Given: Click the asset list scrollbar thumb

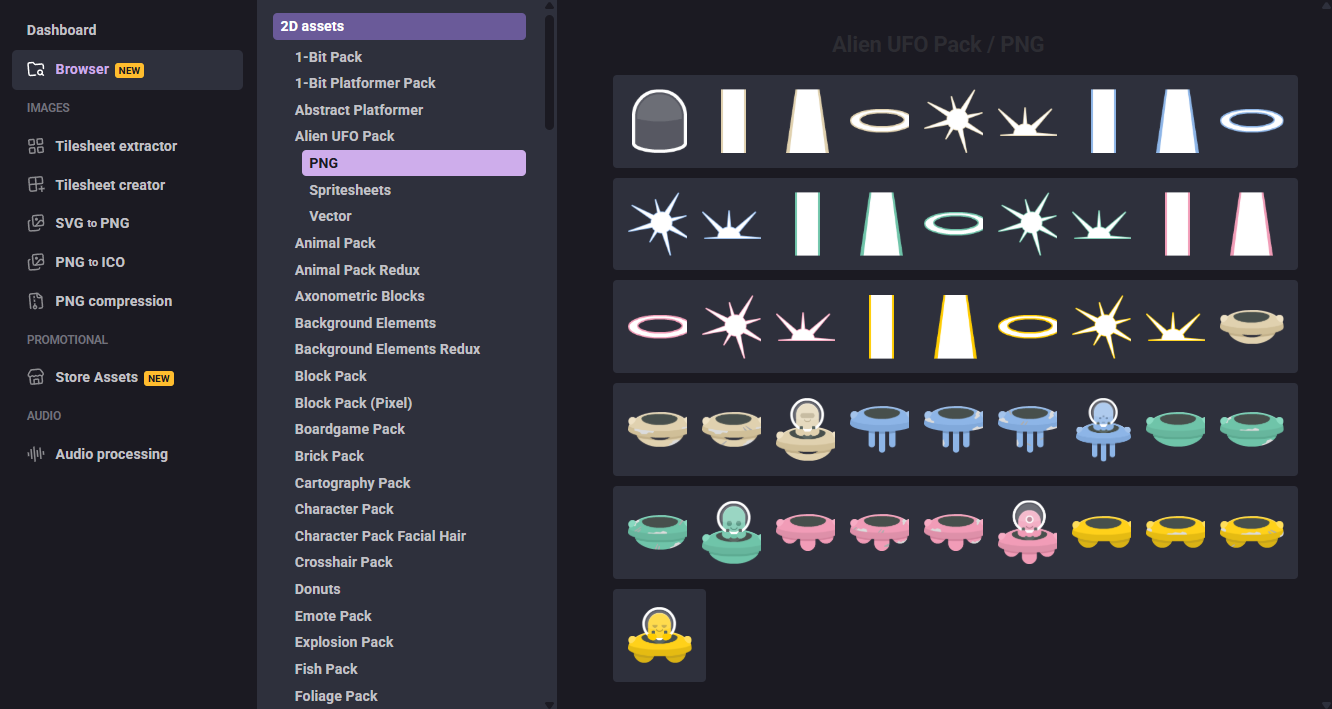Looking at the screenshot, I should tap(550, 70).
